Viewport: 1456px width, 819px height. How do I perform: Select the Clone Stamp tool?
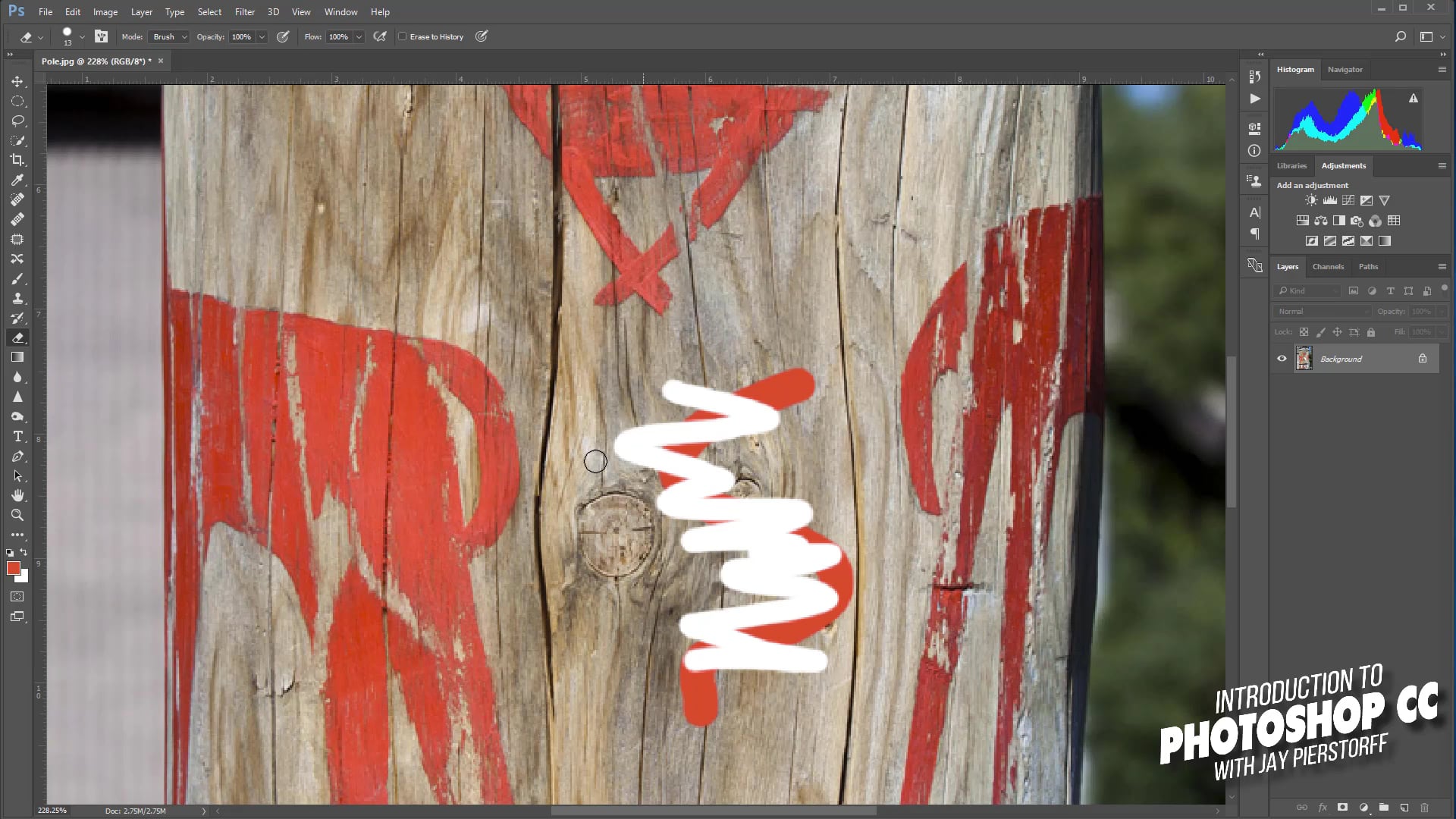pyautogui.click(x=17, y=298)
